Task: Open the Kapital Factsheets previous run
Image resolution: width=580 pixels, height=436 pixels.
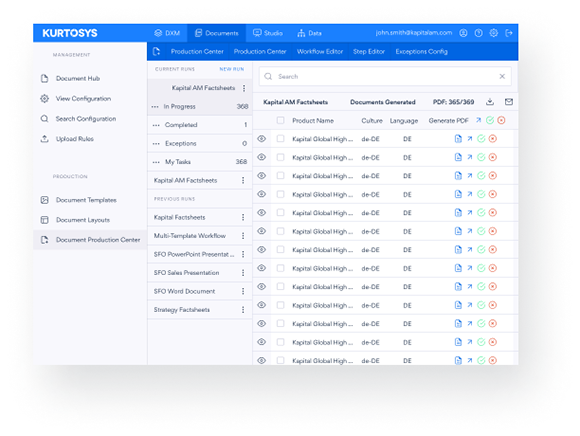Action: coord(179,217)
